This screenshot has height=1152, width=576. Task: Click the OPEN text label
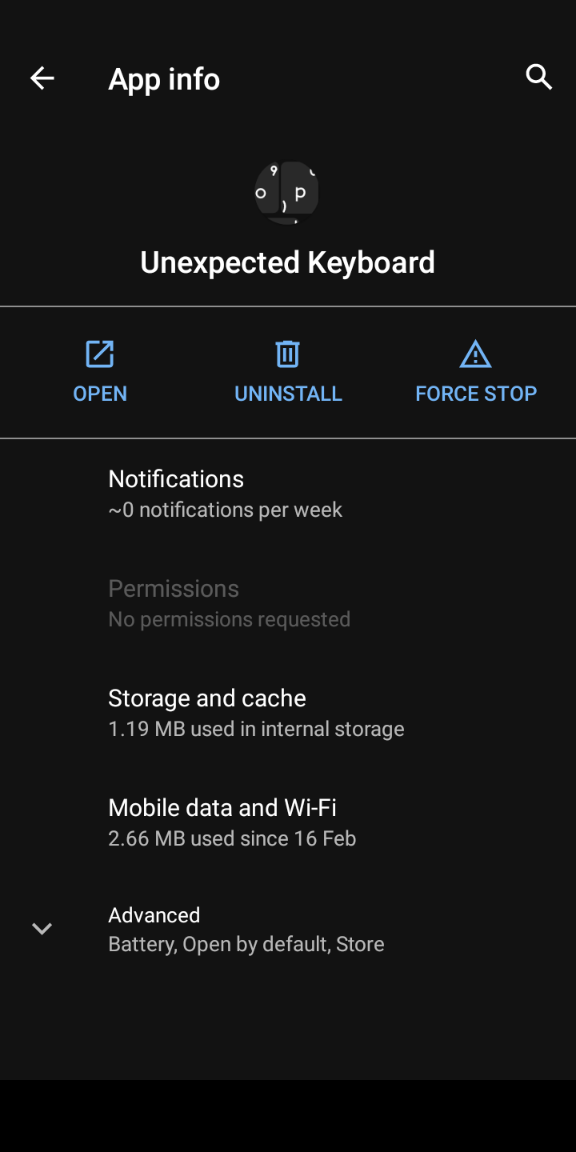(x=100, y=394)
